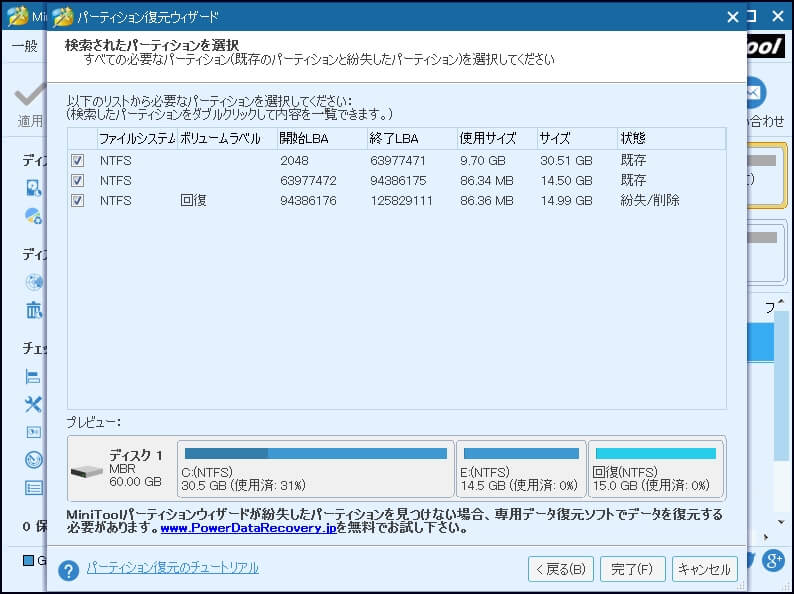The image size is (794, 594).
Task: Click the pie chart recycle sidebar icon
Action: click(x=34, y=216)
